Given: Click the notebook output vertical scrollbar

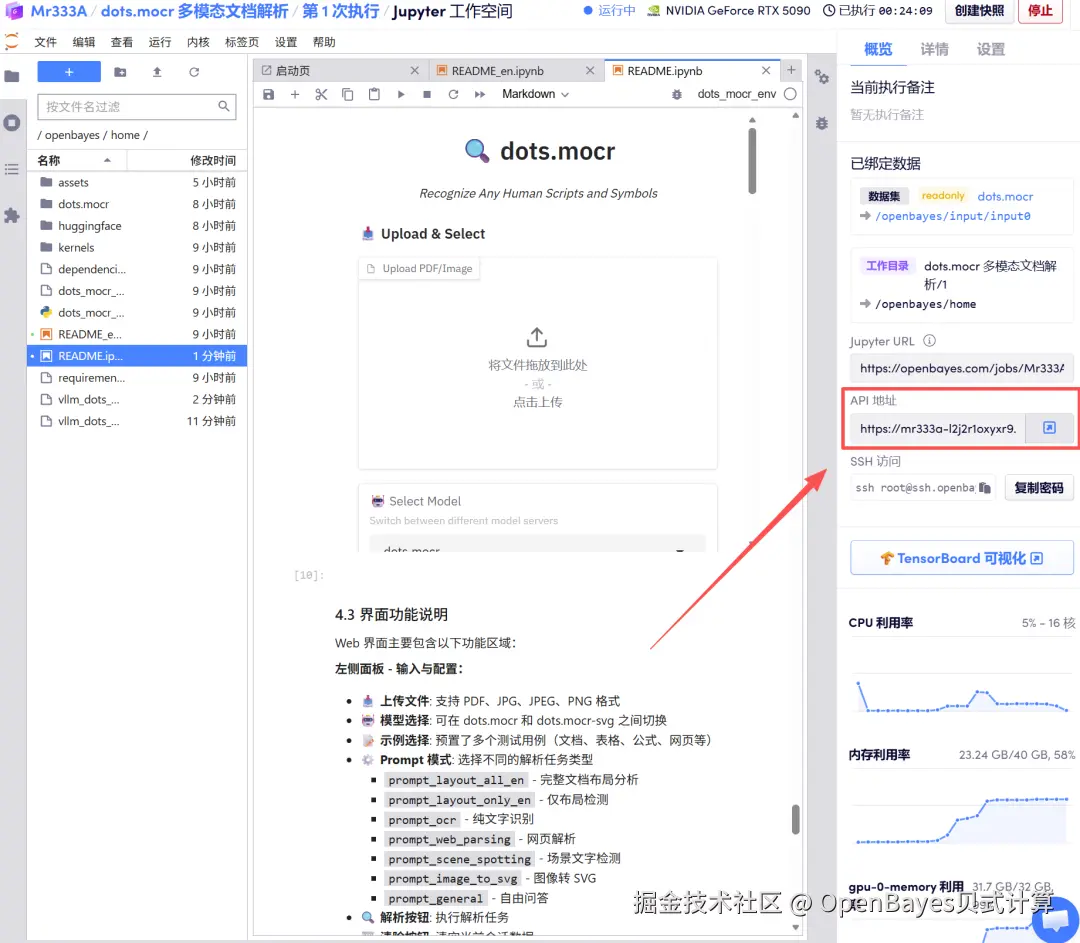Looking at the screenshot, I should (752, 160).
